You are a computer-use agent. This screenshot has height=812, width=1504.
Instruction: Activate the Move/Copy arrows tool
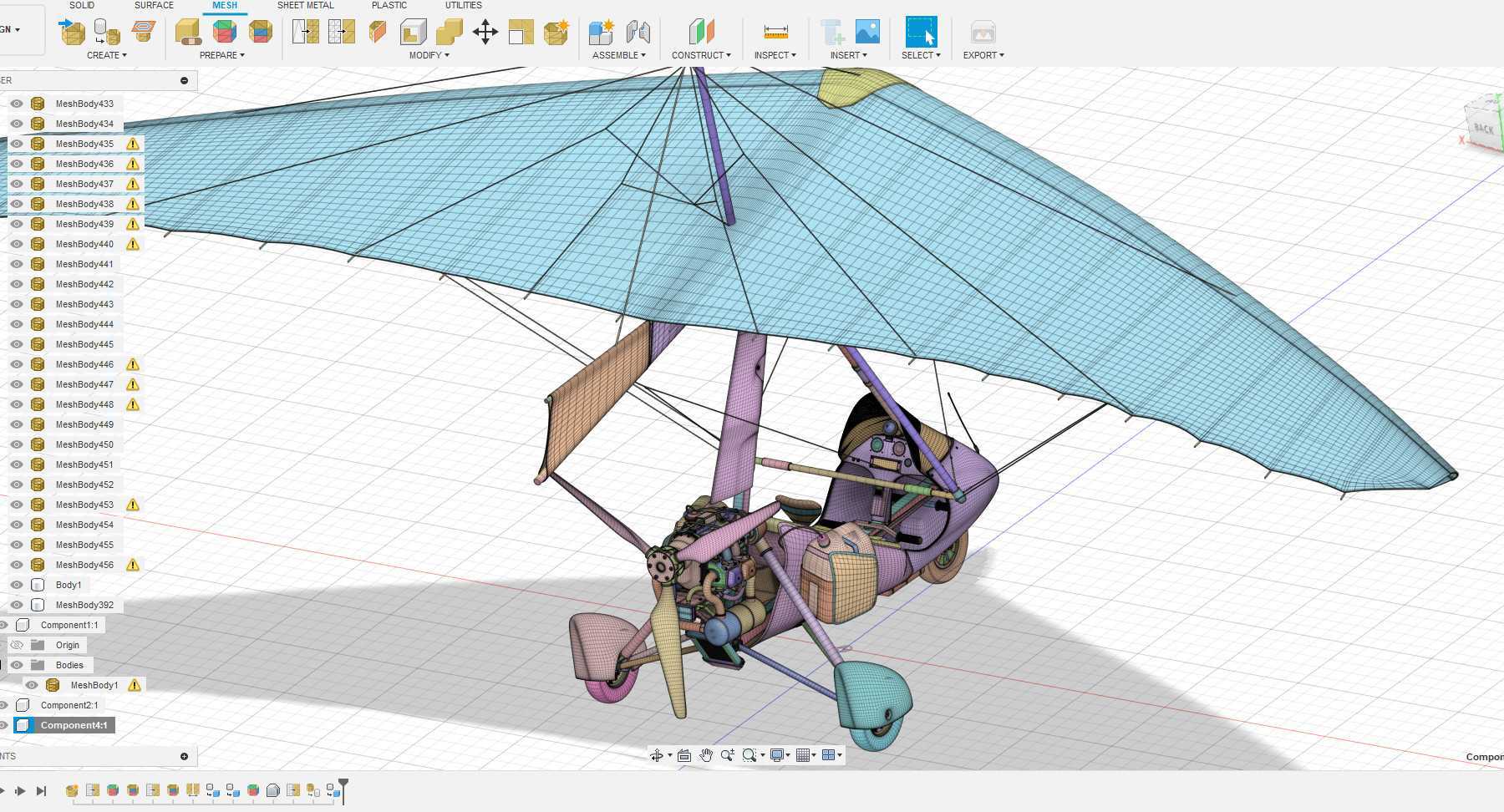coord(485,32)
